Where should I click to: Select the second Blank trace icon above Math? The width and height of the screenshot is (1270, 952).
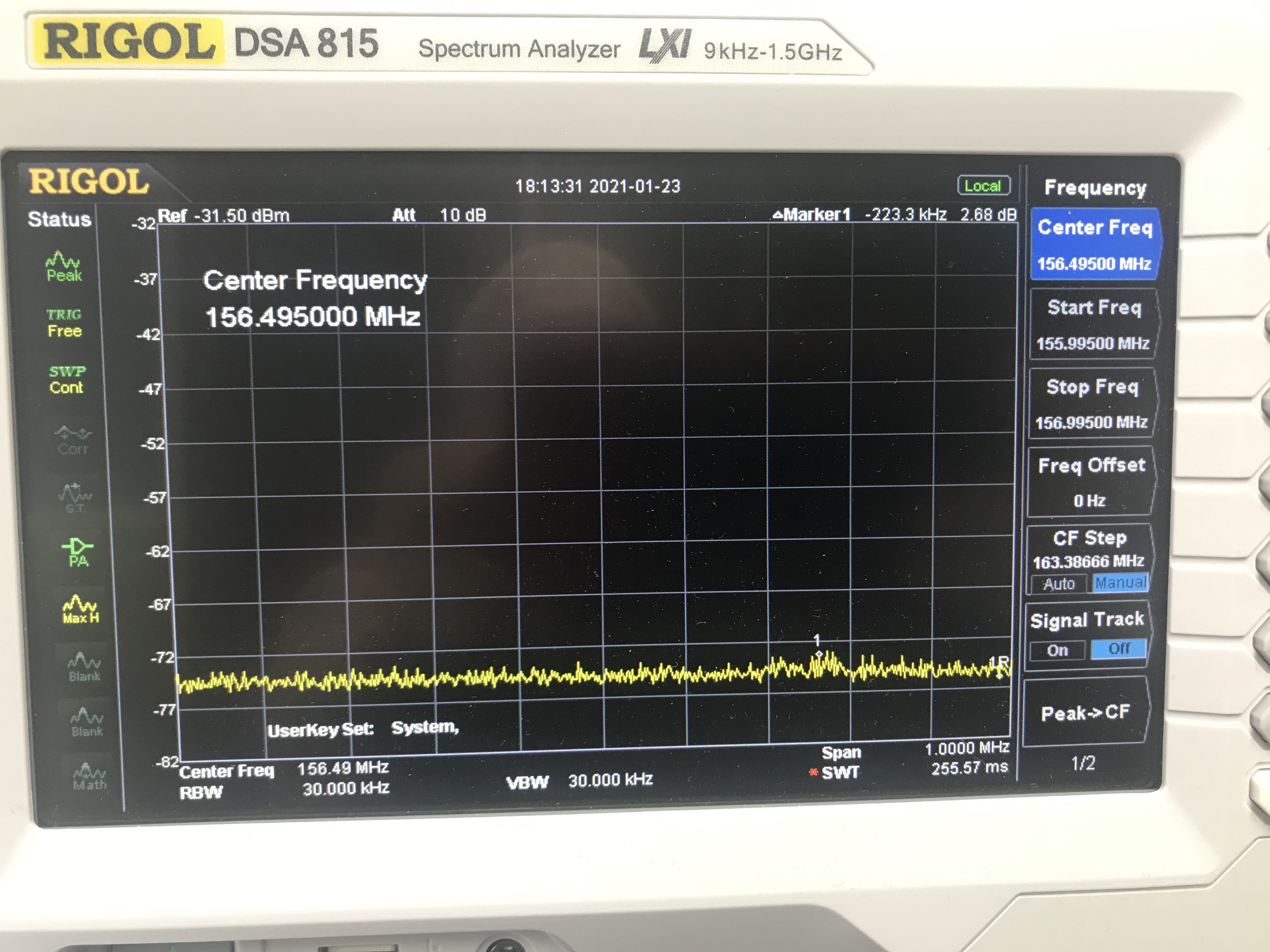(87, 722)
